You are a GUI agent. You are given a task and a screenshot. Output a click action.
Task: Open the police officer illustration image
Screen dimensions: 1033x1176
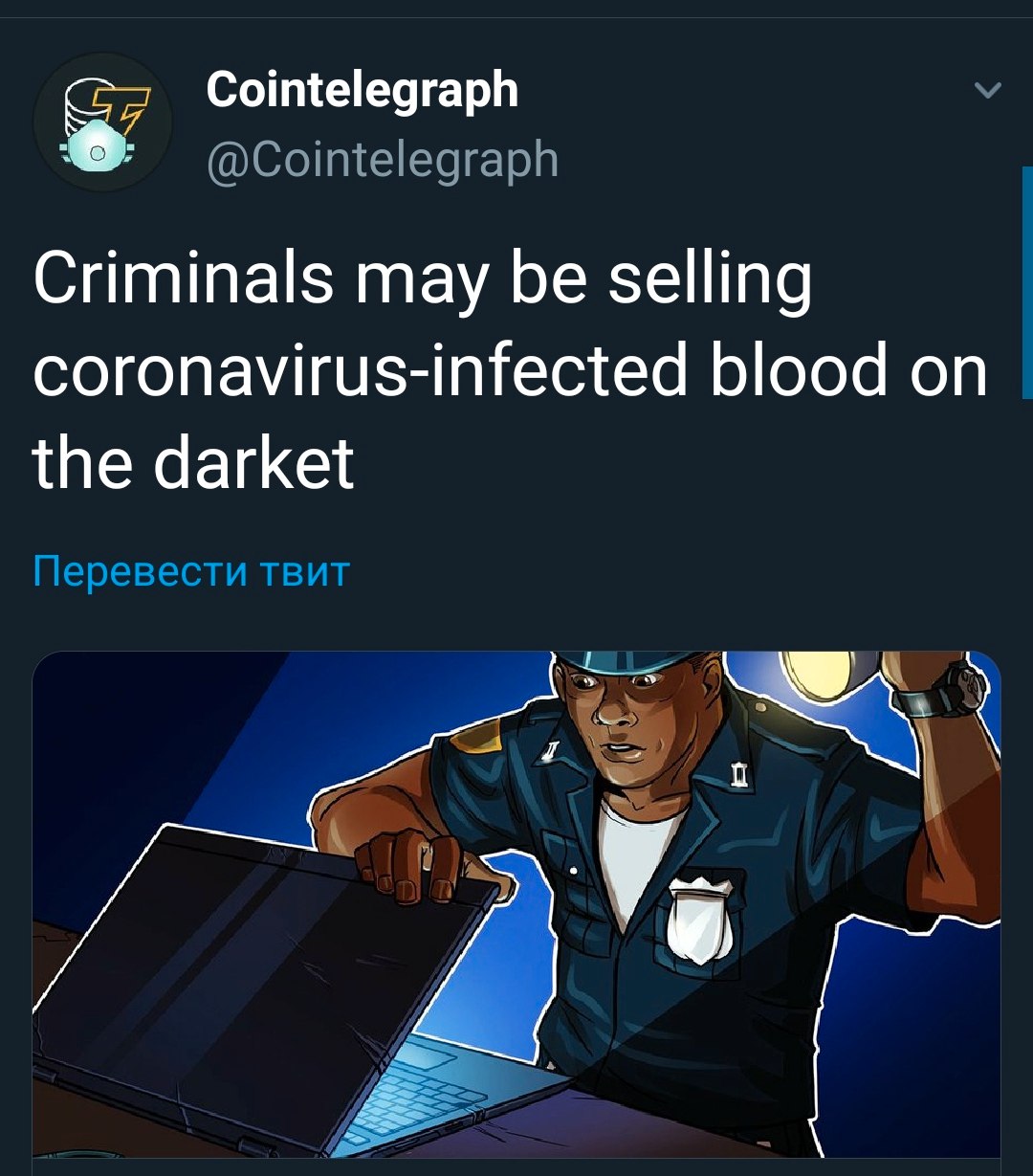pyautogui.click(x=516, y=904)
